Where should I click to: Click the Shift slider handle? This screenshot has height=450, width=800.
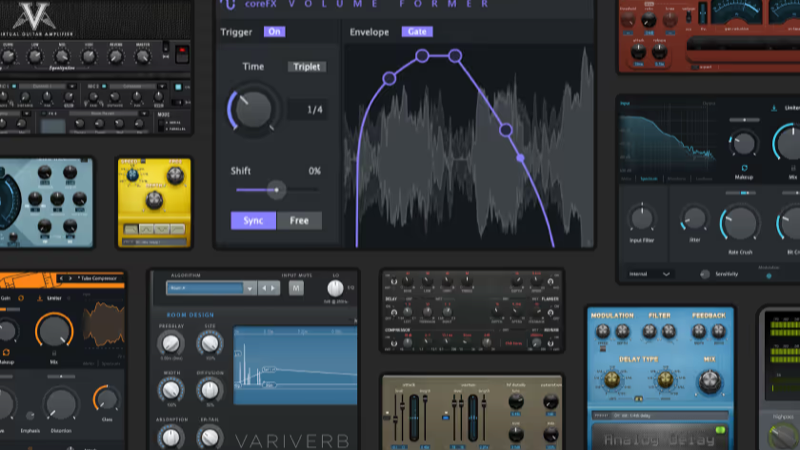pyautogui.click(x=277, y=190)
